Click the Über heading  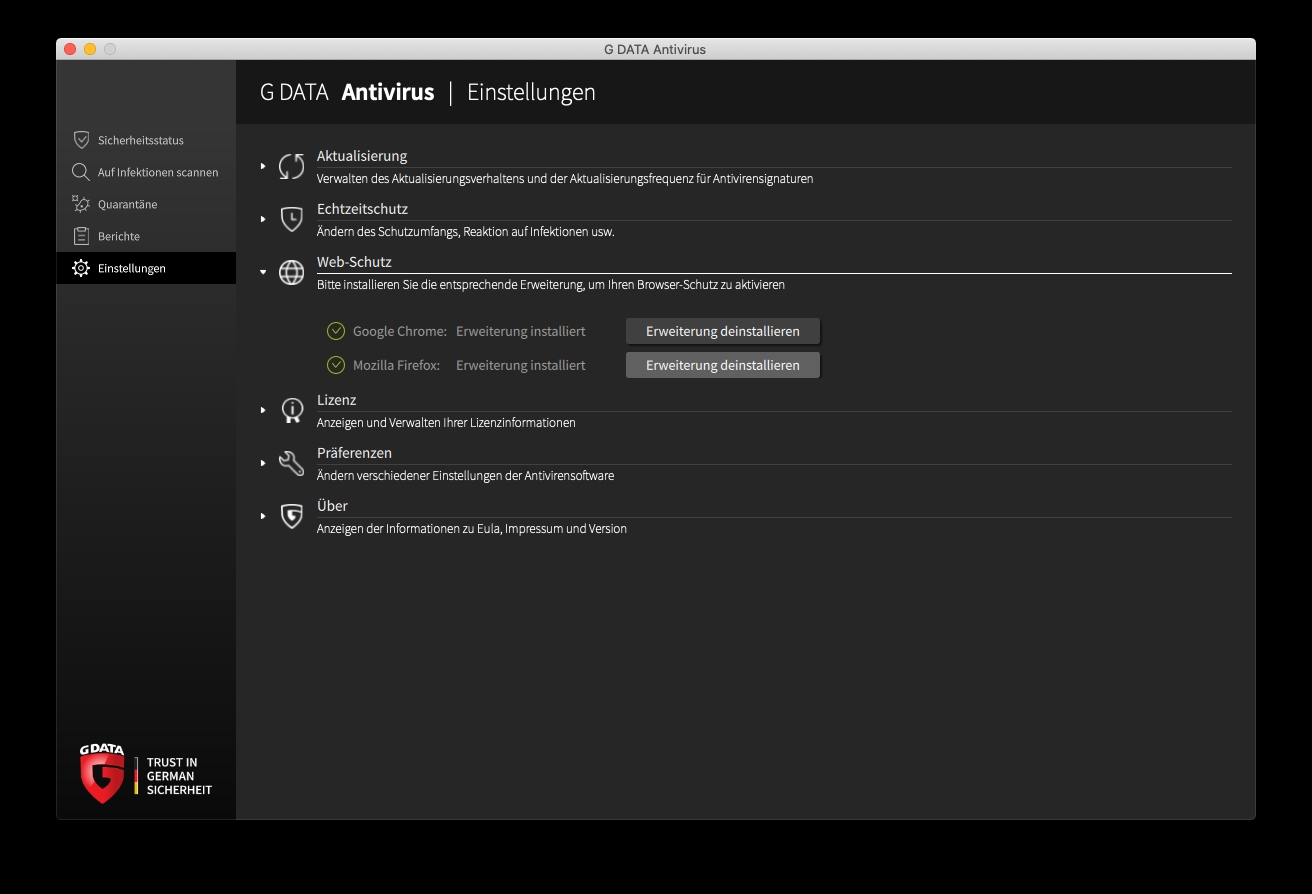coord(332,506)
